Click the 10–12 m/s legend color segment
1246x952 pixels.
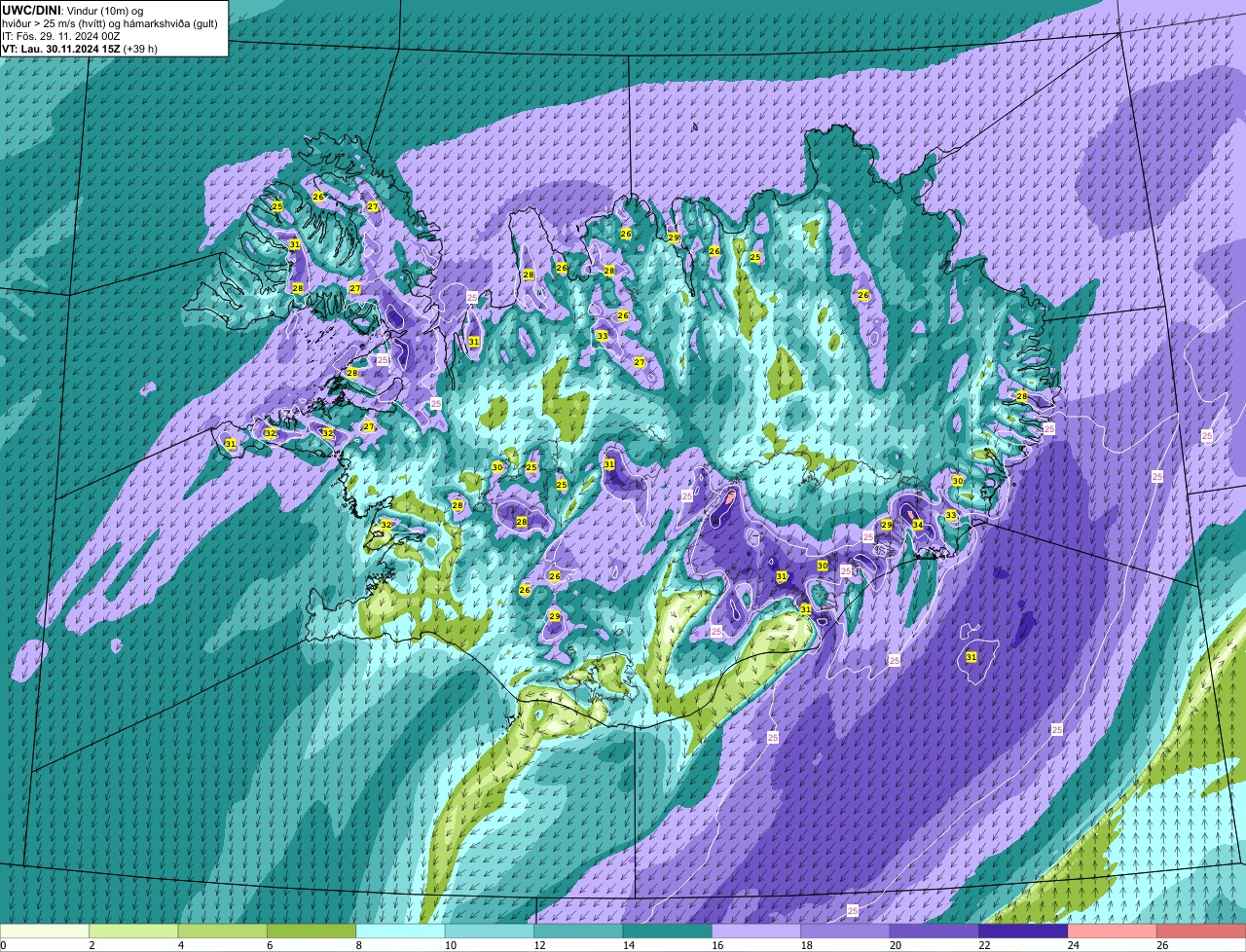(490, 931)
